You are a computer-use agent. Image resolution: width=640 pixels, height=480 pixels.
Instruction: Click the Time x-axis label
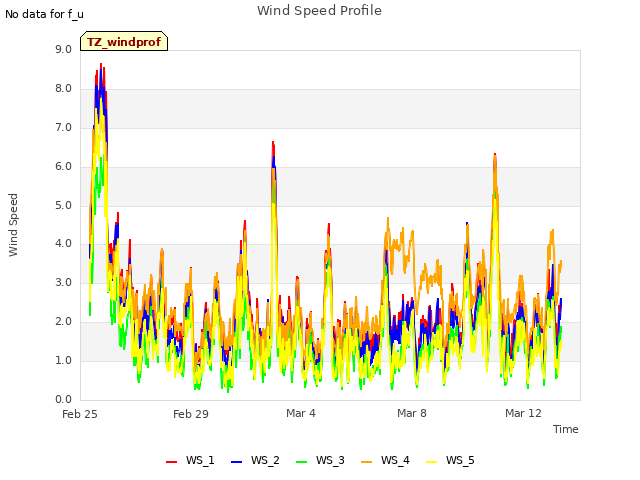[566, 429]
